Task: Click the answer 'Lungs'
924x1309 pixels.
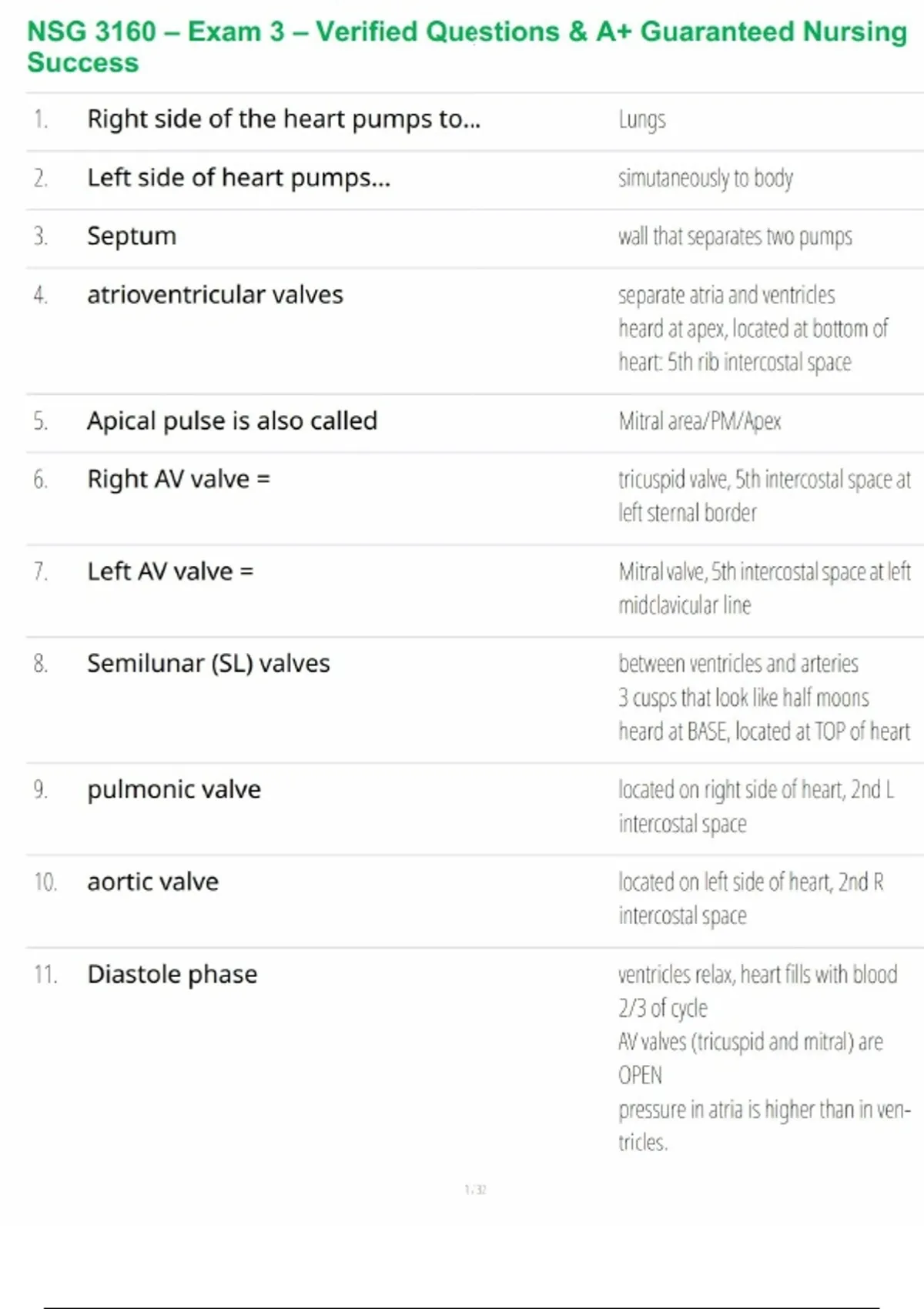Action: pyautogui.click(x=642, y=120)
